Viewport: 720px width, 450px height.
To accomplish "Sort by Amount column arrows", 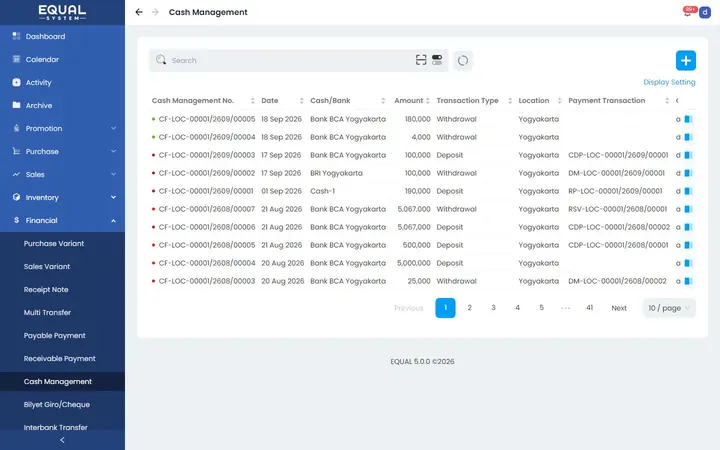I will coord(428,101).
